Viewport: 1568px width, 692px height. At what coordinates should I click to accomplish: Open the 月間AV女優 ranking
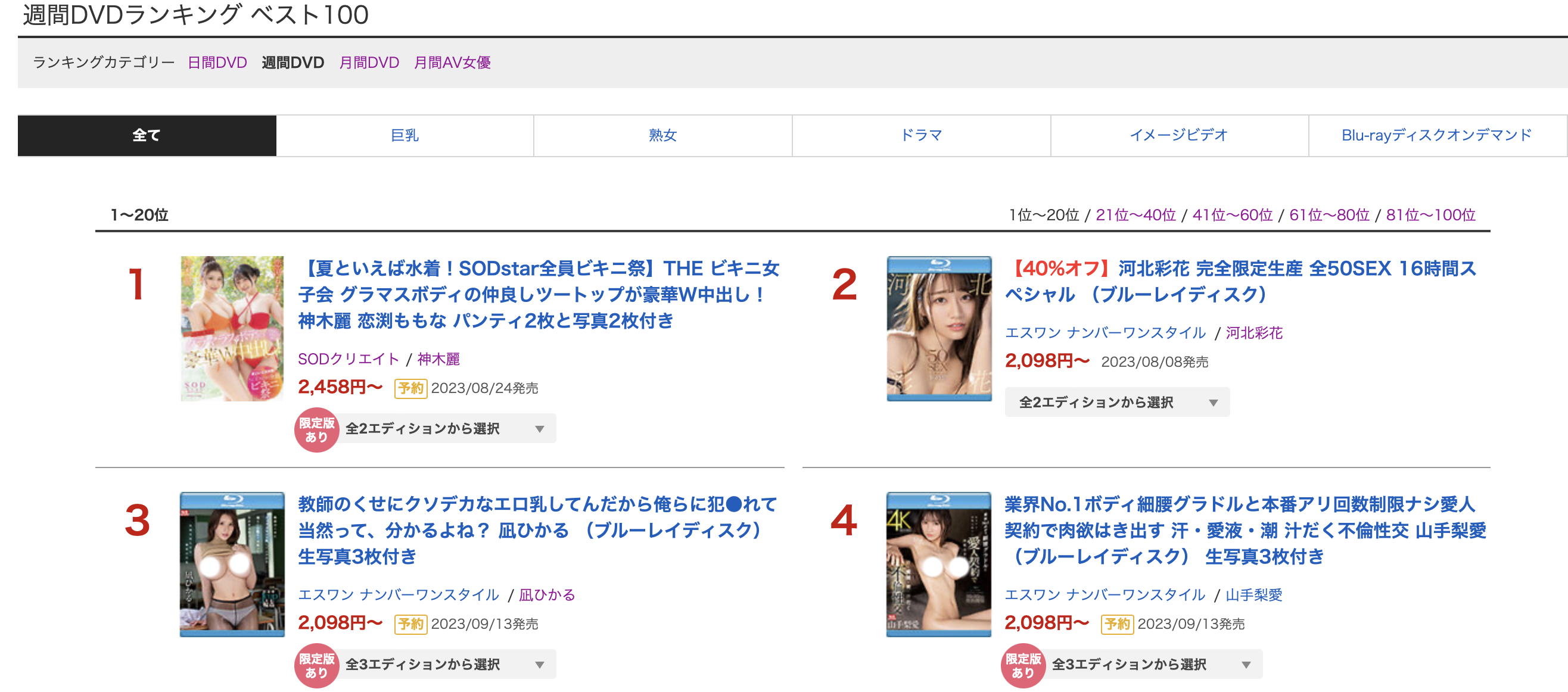click(454, 62)
